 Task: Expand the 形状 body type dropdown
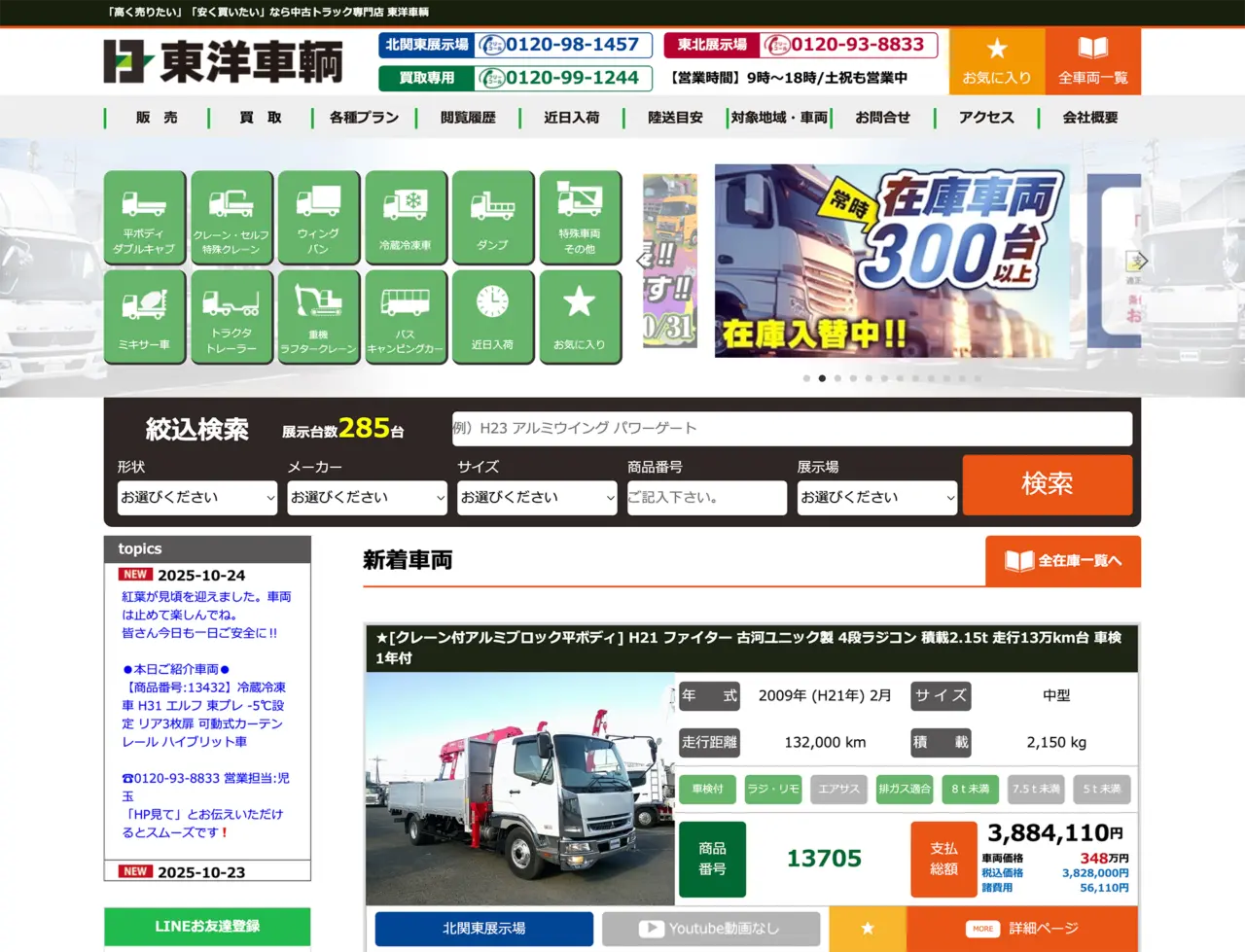tap(197, 498)
